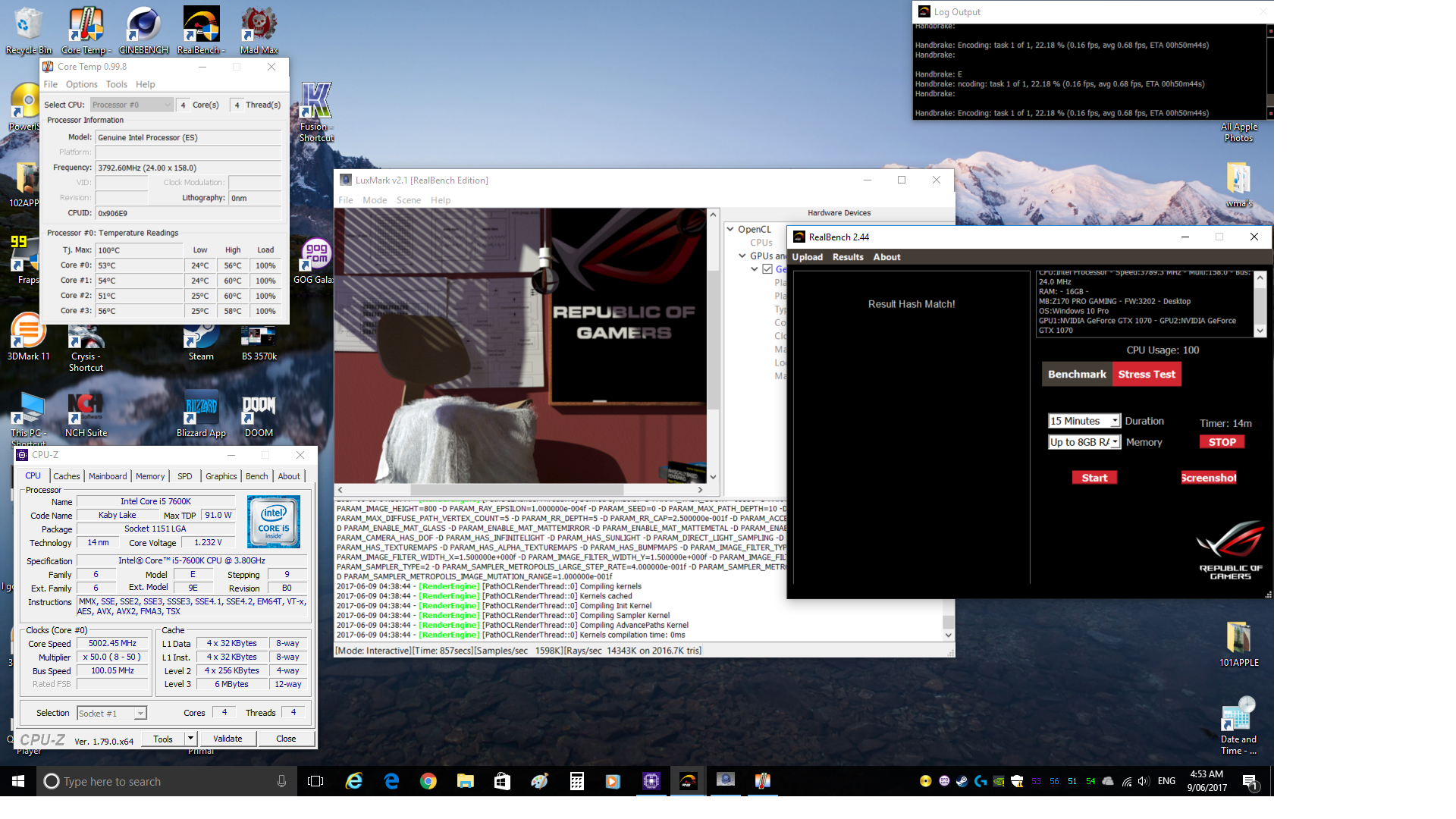Launch Google Chrome from the taskbar

[x=428, y=781]
